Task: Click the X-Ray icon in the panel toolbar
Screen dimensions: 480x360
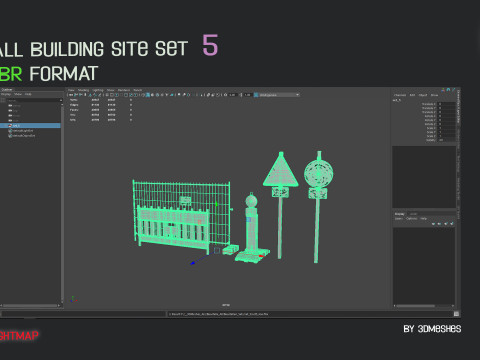Action: coord(208,95)
